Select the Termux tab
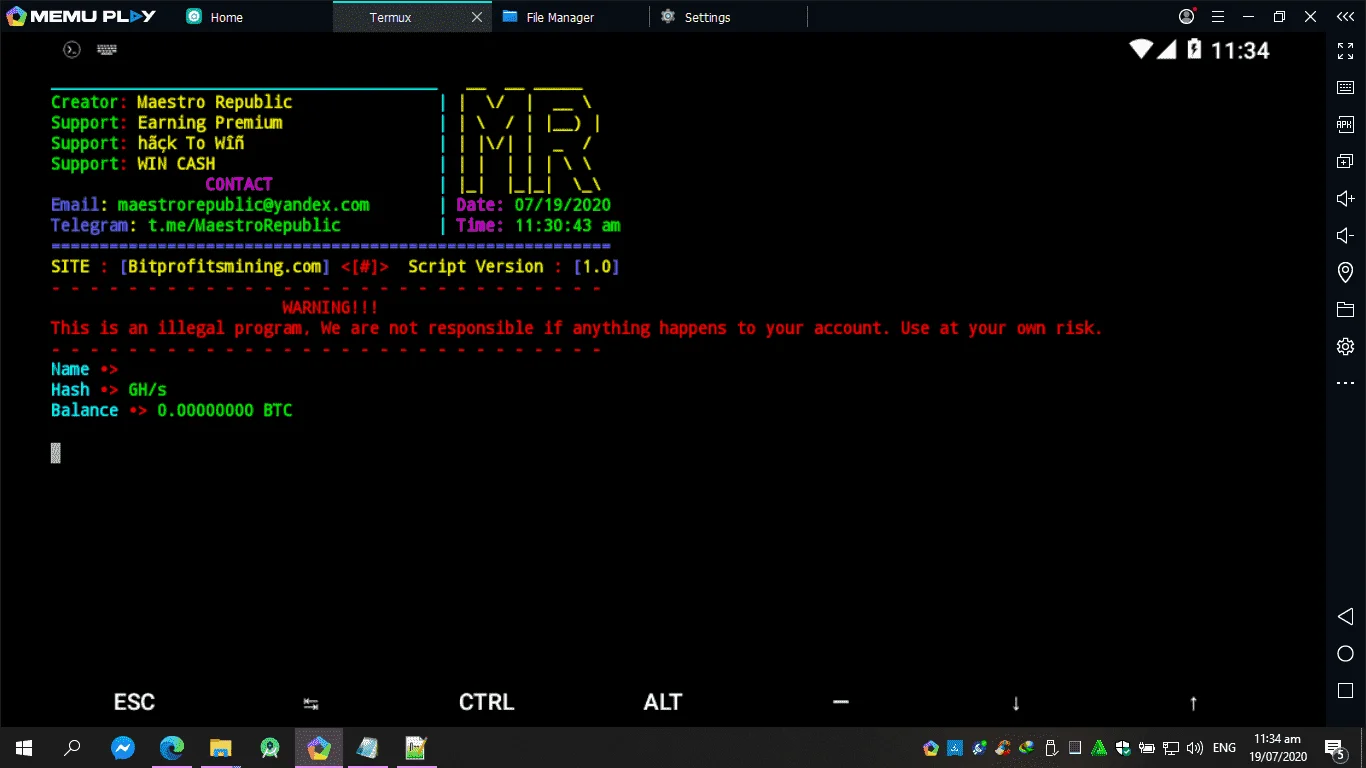The width and height of the screenshot is (1366, 768). tap(391, 17)
